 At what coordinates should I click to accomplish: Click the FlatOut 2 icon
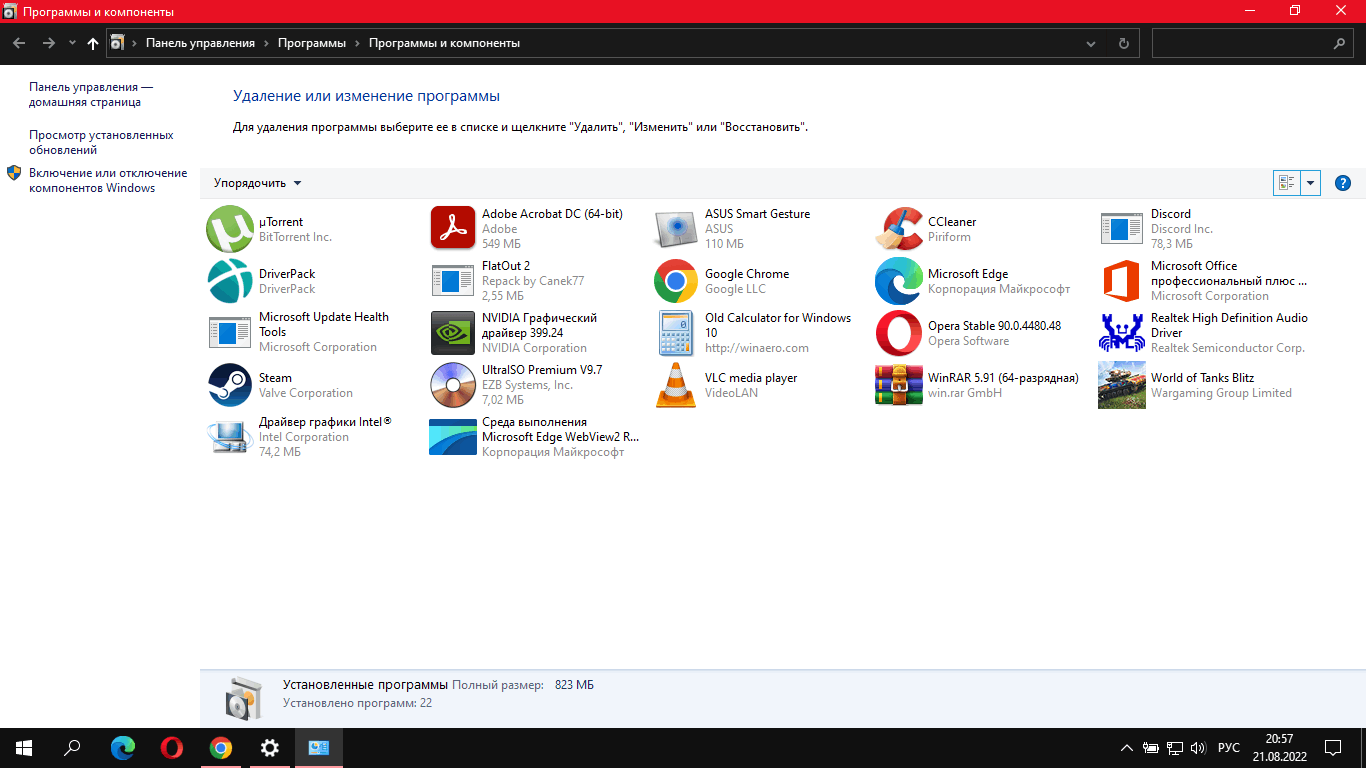point(453,281)
